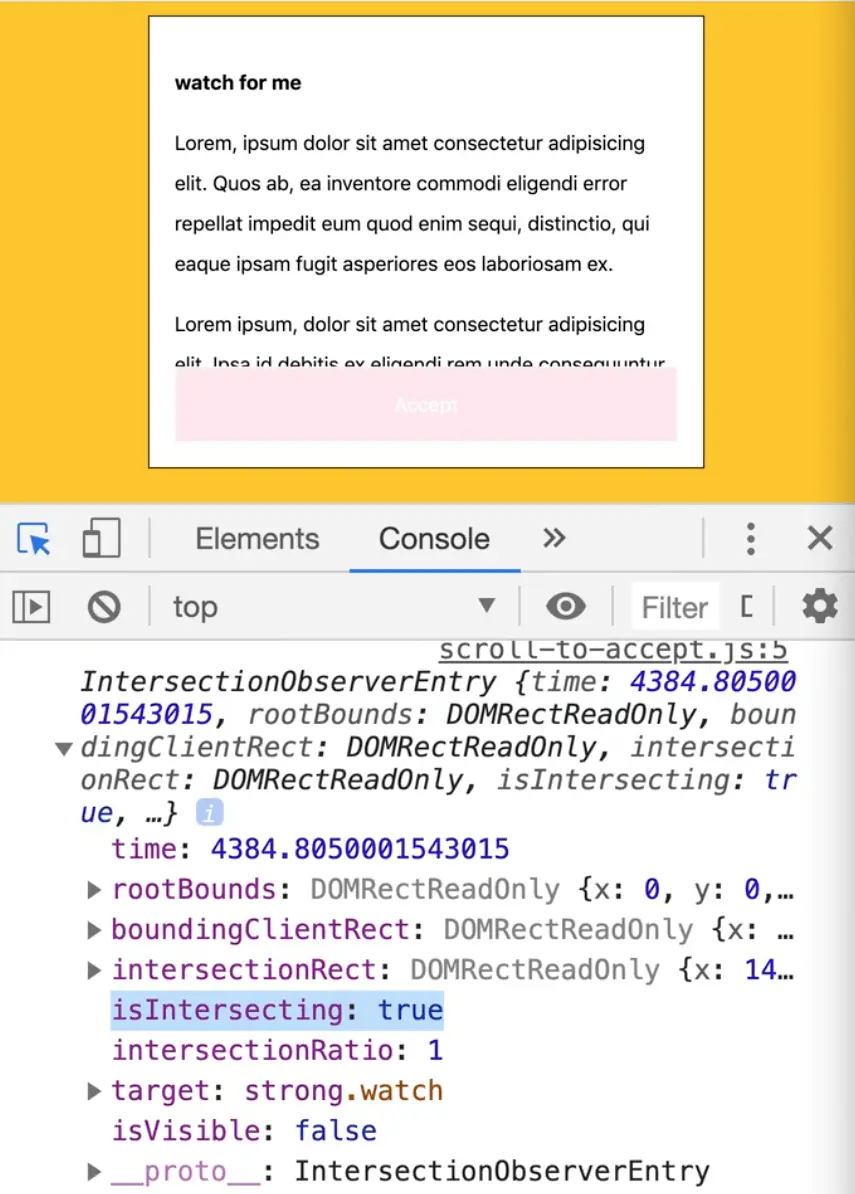Click the info badge next to the logged object
The height and width of the screenshot is (1194, 855).
pos(208,812)
